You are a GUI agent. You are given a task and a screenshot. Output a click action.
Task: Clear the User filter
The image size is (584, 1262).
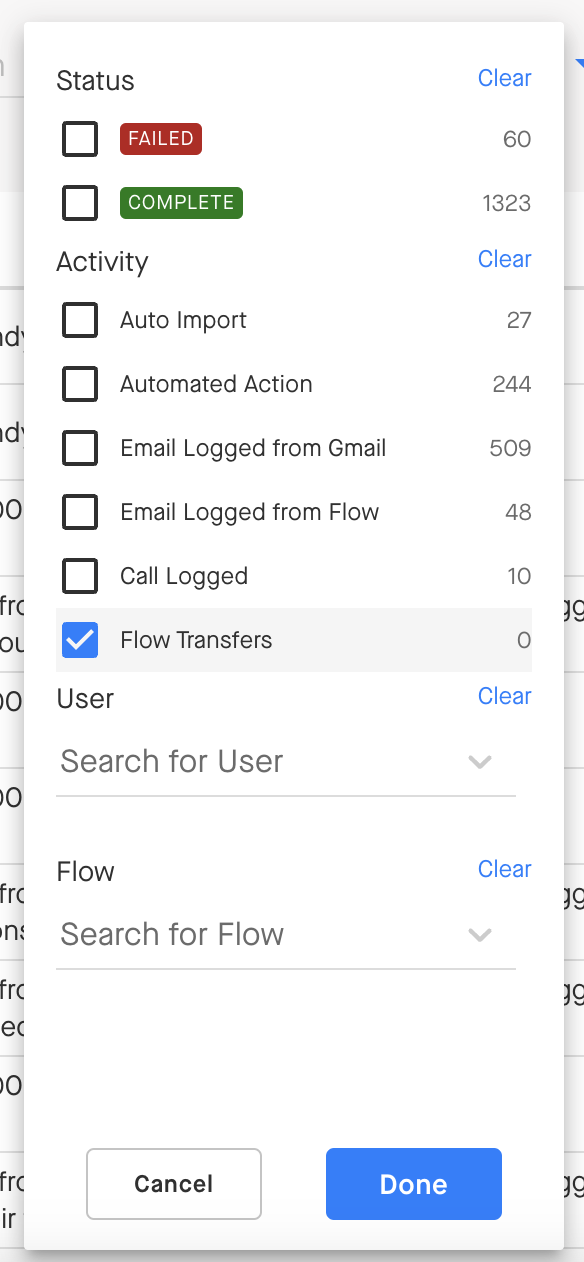504,696
